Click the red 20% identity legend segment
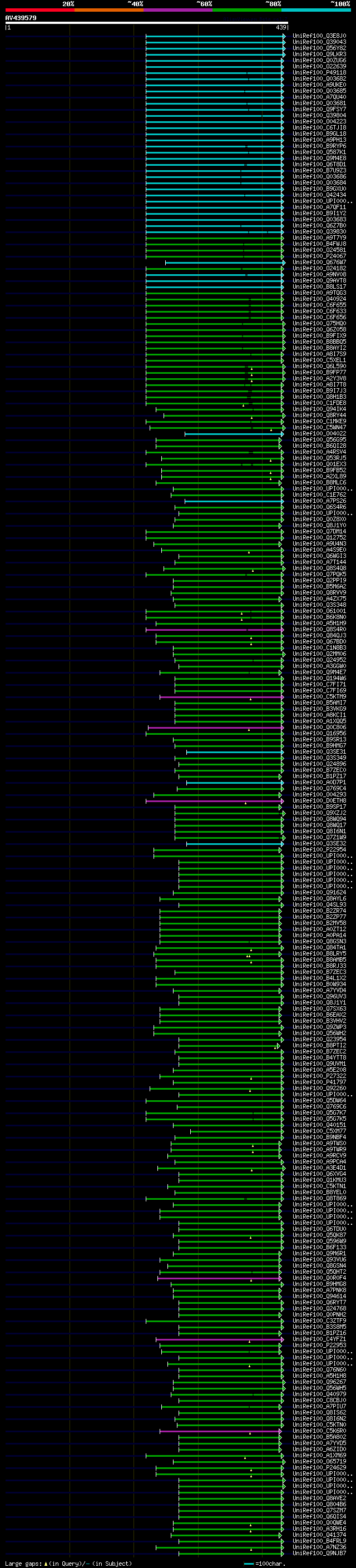Image resolution: width=356 pixels, height=1568 pixels. pos(39,10)
